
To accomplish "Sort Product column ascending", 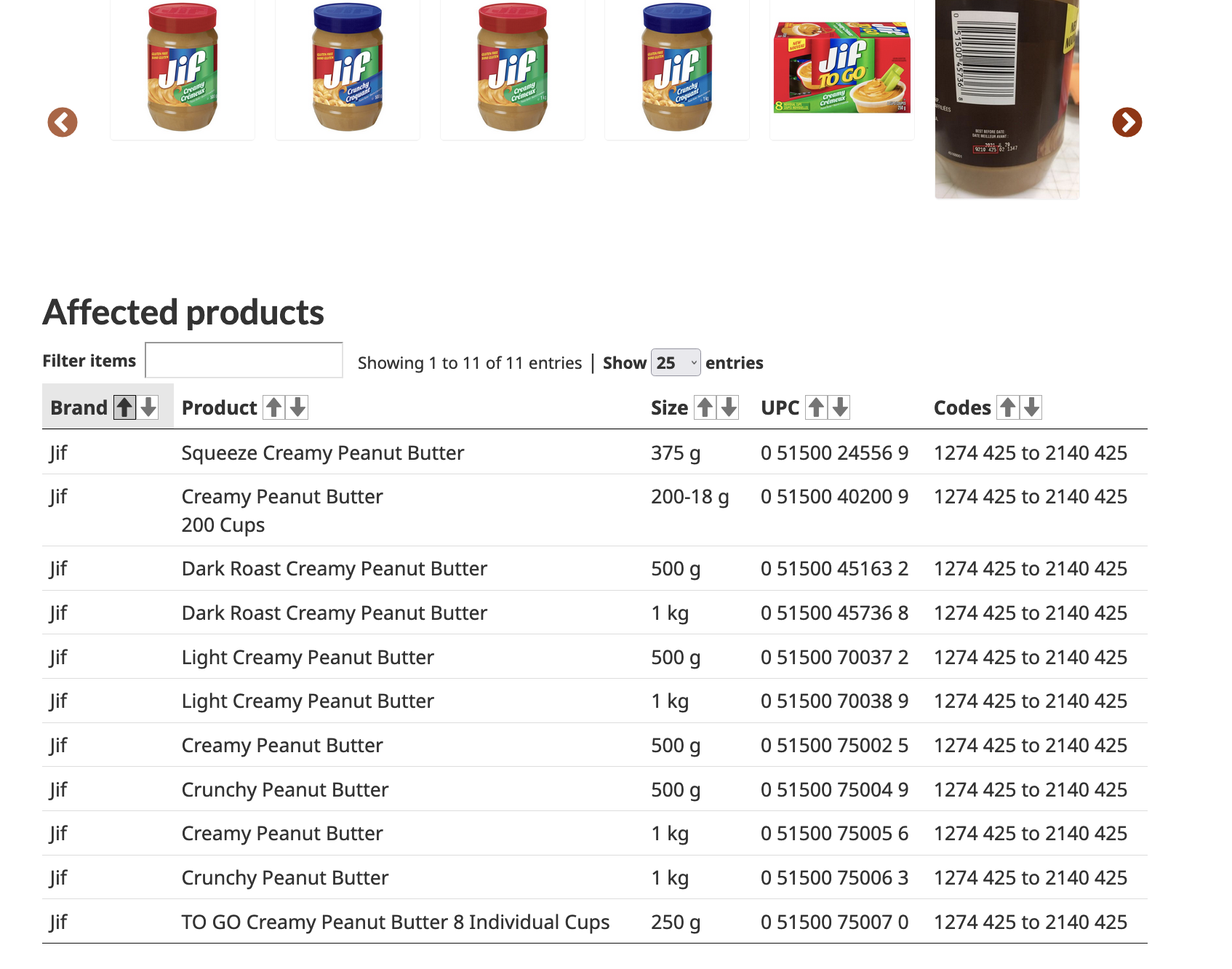I will pyautogui.click(x=274, y=407).
